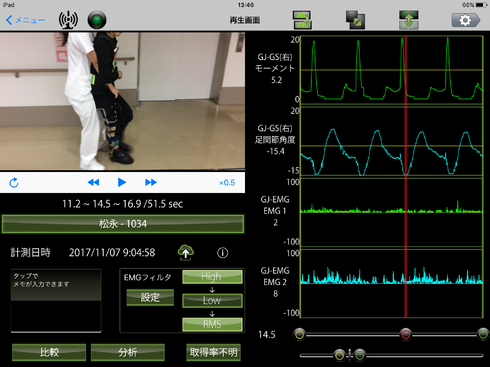490x367 pixels.
Task: Tap the yellow handle on lower slider
Action: (x=339, y=355)
